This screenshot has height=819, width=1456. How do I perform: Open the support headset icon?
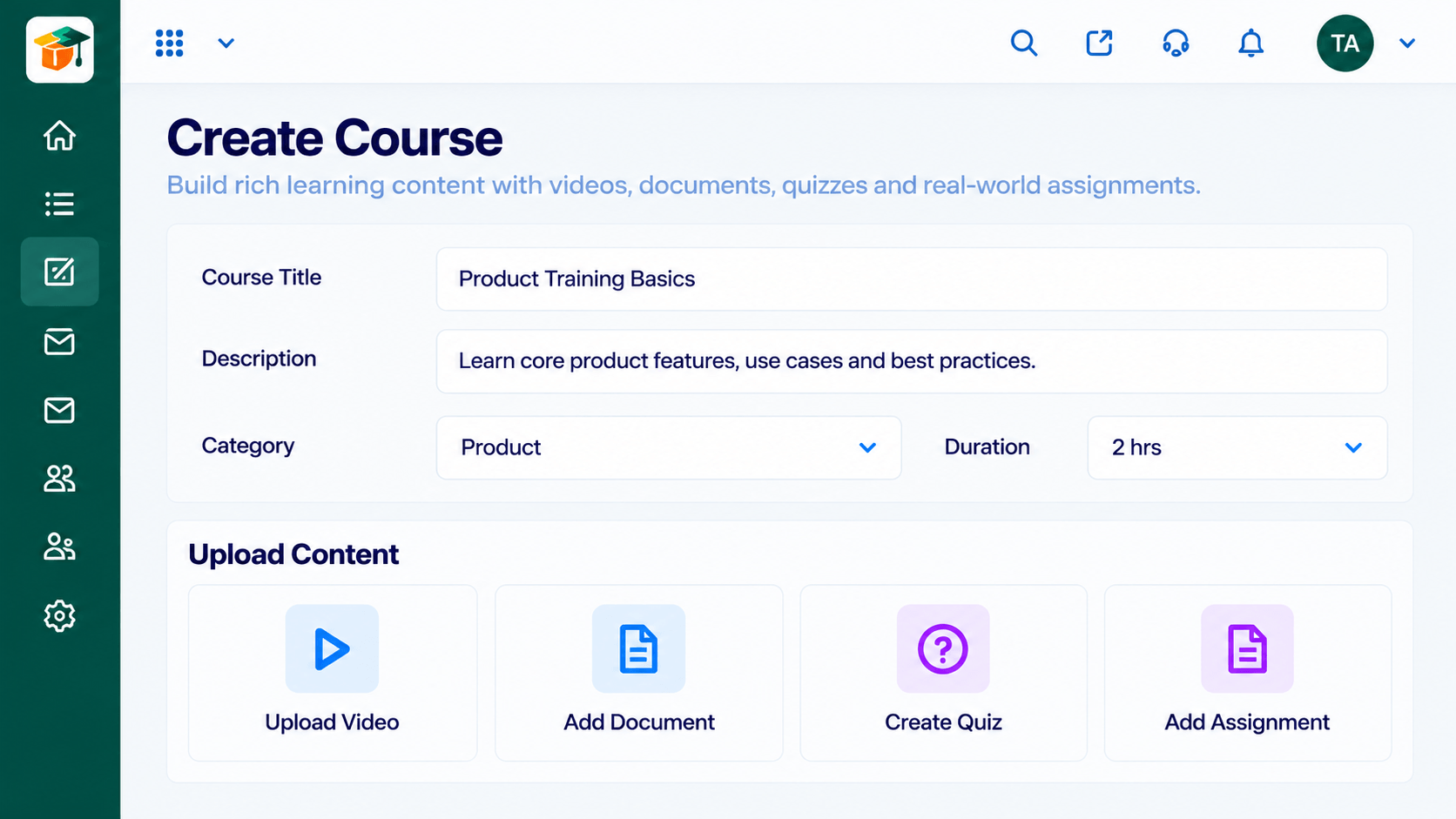[x=1176, y=43]
